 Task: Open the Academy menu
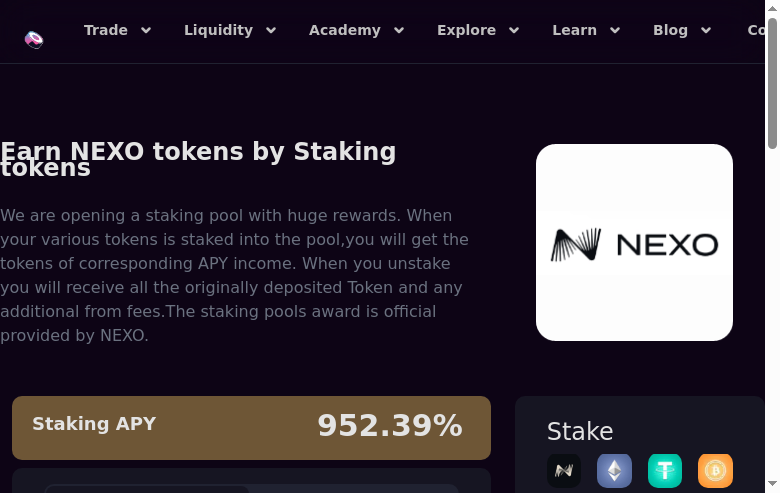(x=344, y=30)
